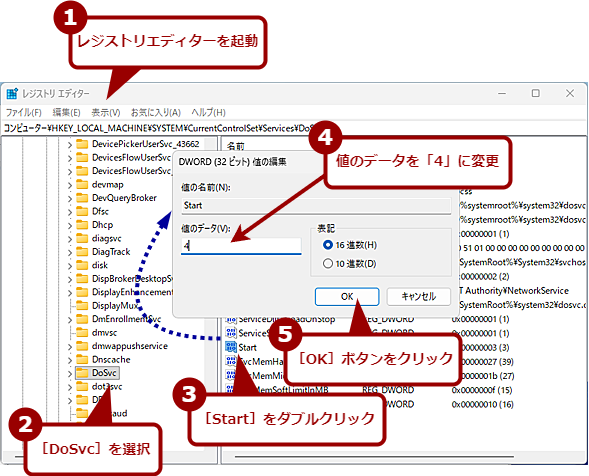Viewport: 589px width, 476px height.
Task: Minimize the Registry Editor window
Action: [502, 93]
